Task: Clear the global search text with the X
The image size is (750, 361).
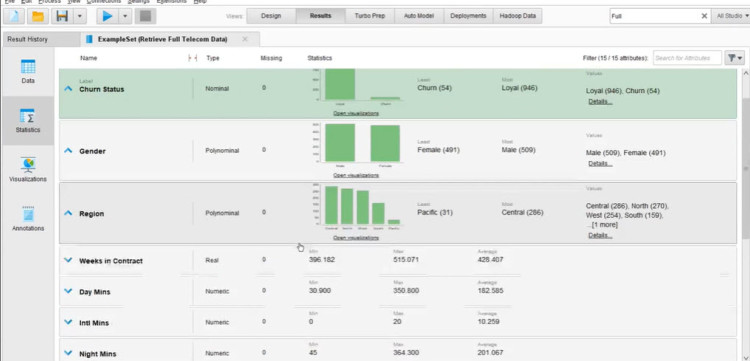Action: (704, 16)
